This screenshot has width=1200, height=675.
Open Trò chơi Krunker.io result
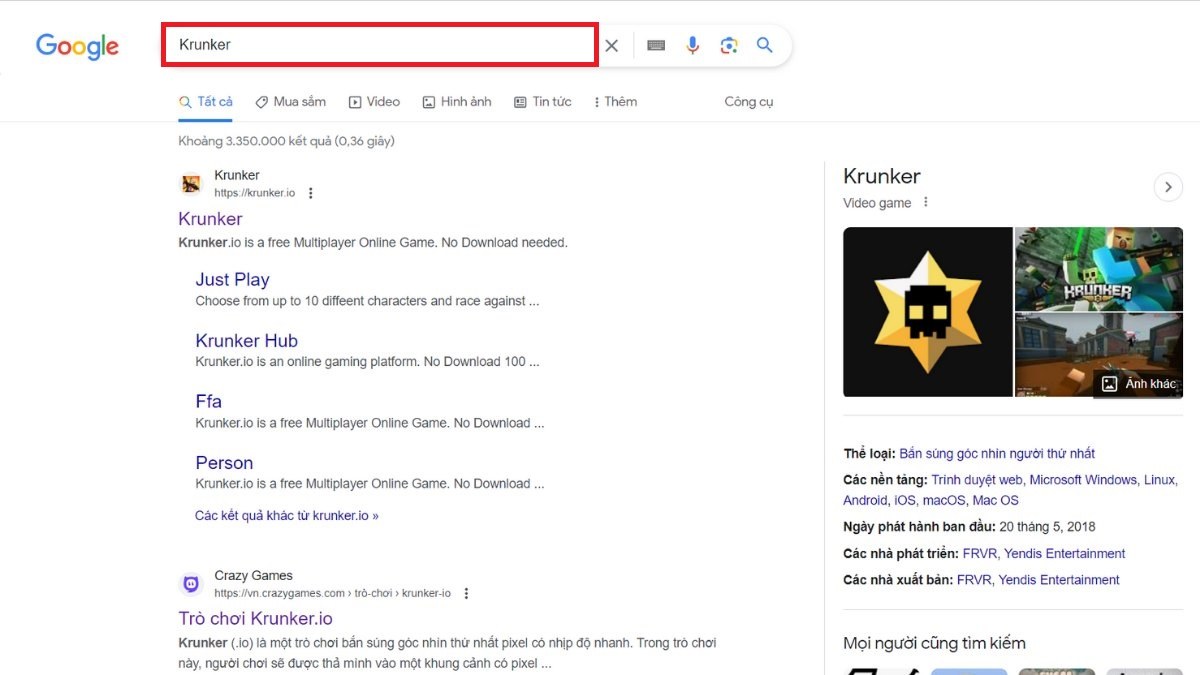click(x=256, y=619)
